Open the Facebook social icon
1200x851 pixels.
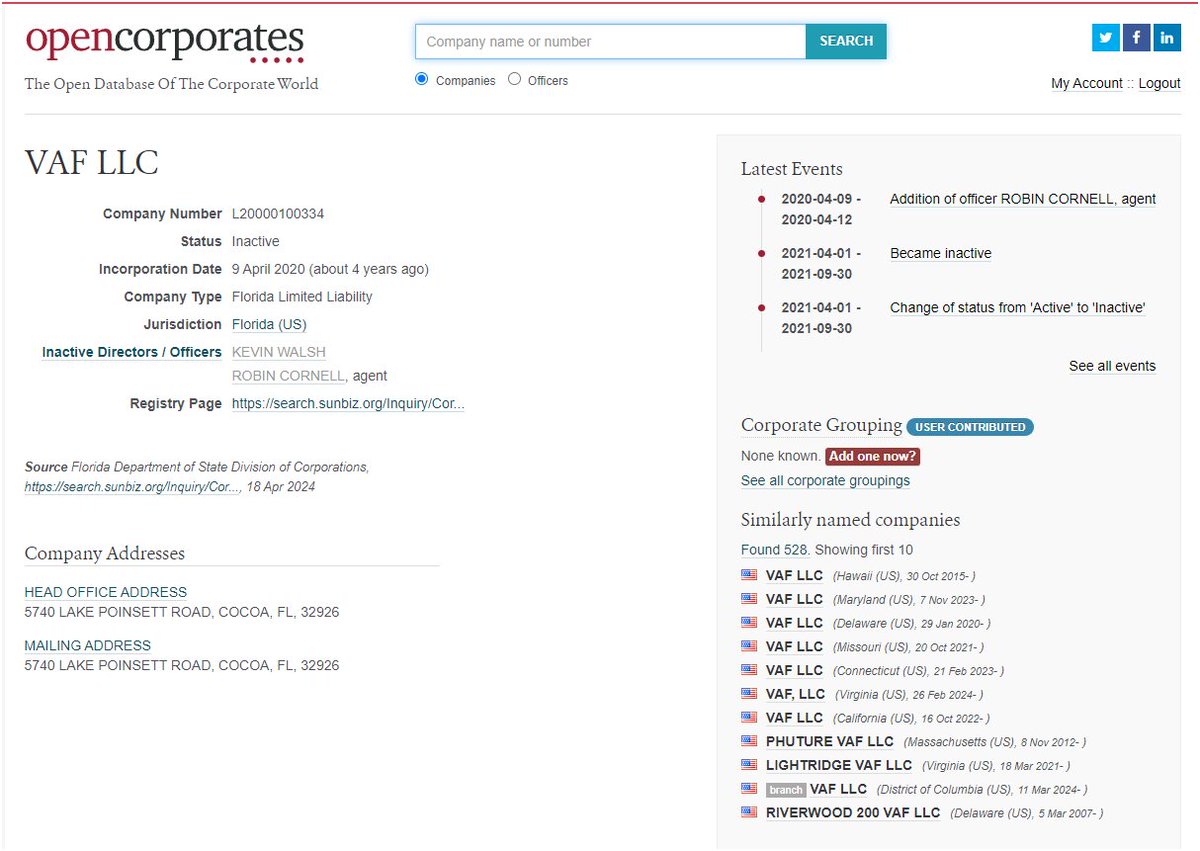(1136, 38)
